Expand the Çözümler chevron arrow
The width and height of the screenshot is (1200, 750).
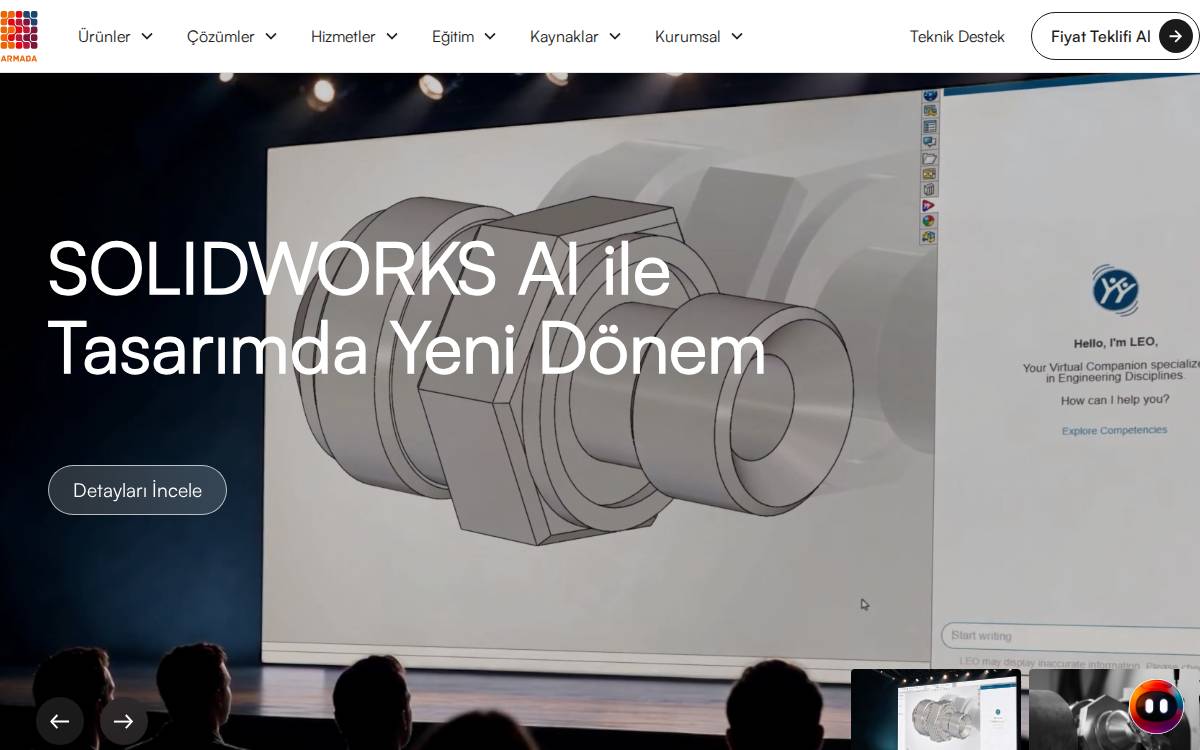click(271, 36)
